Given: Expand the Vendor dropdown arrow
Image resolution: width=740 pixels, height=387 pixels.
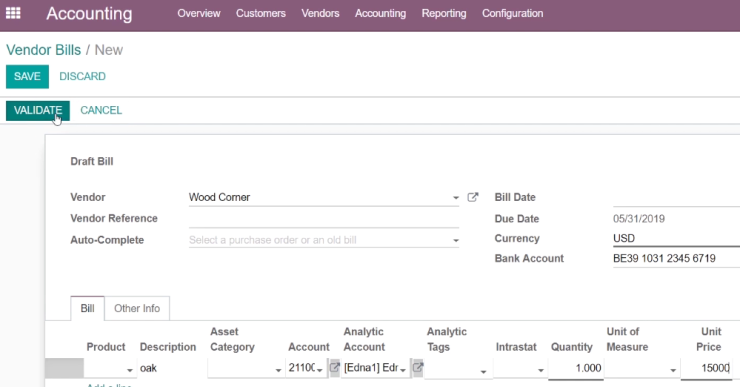Looking at the screenshot, I should click(x=455, y=198).
